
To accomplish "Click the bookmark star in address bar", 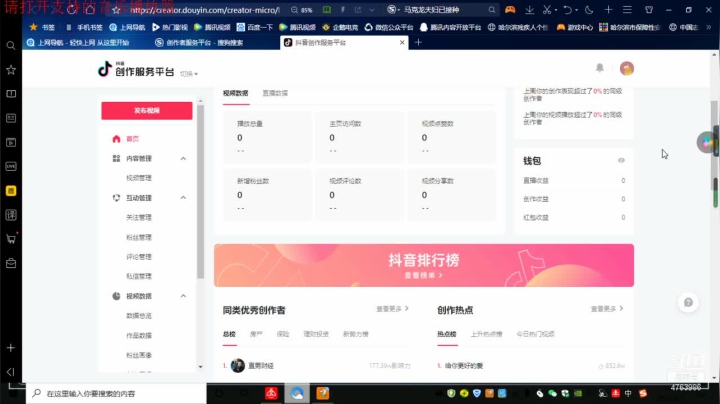I will [116, 10].
